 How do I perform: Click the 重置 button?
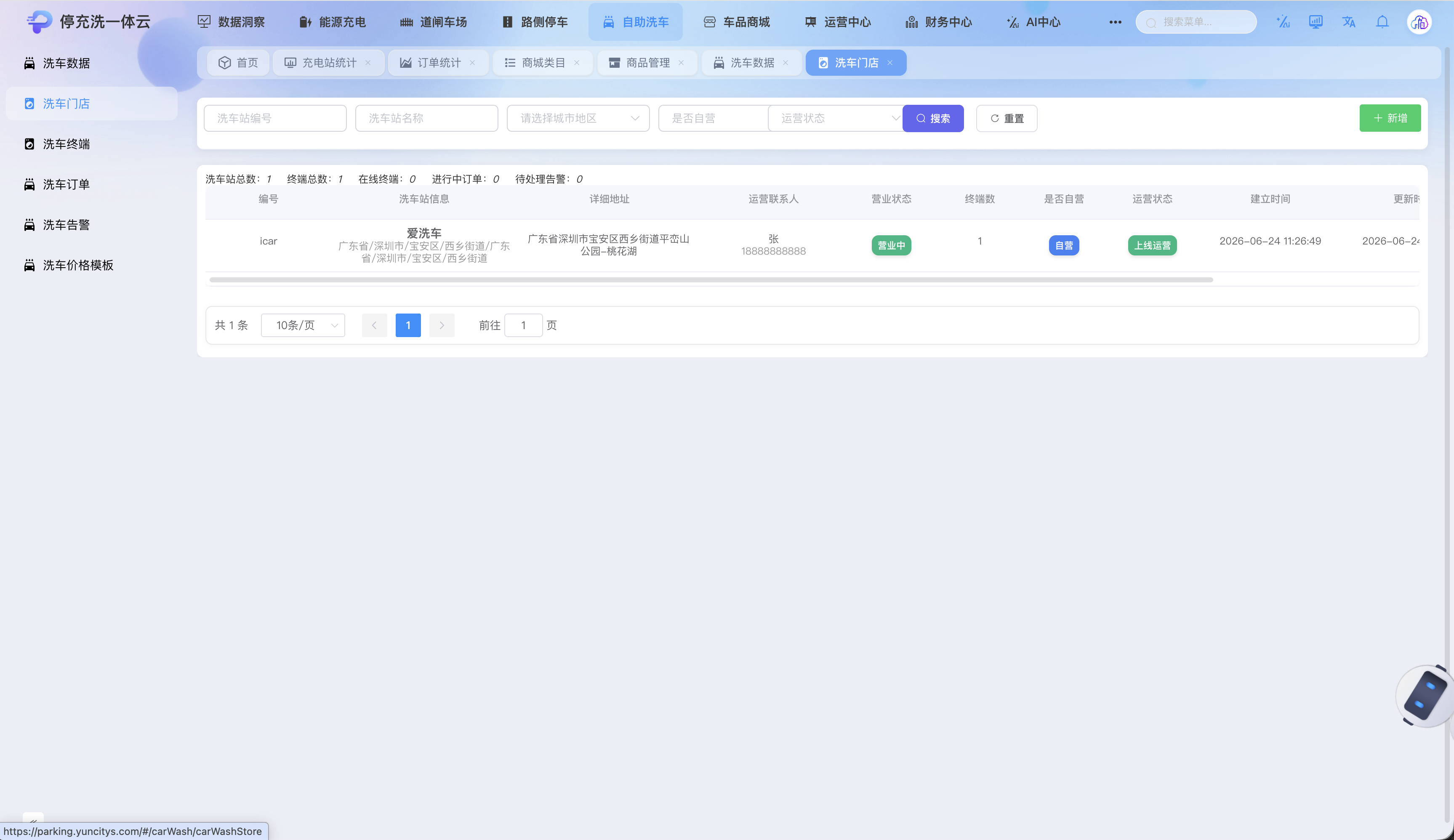tap(1007, 118)
